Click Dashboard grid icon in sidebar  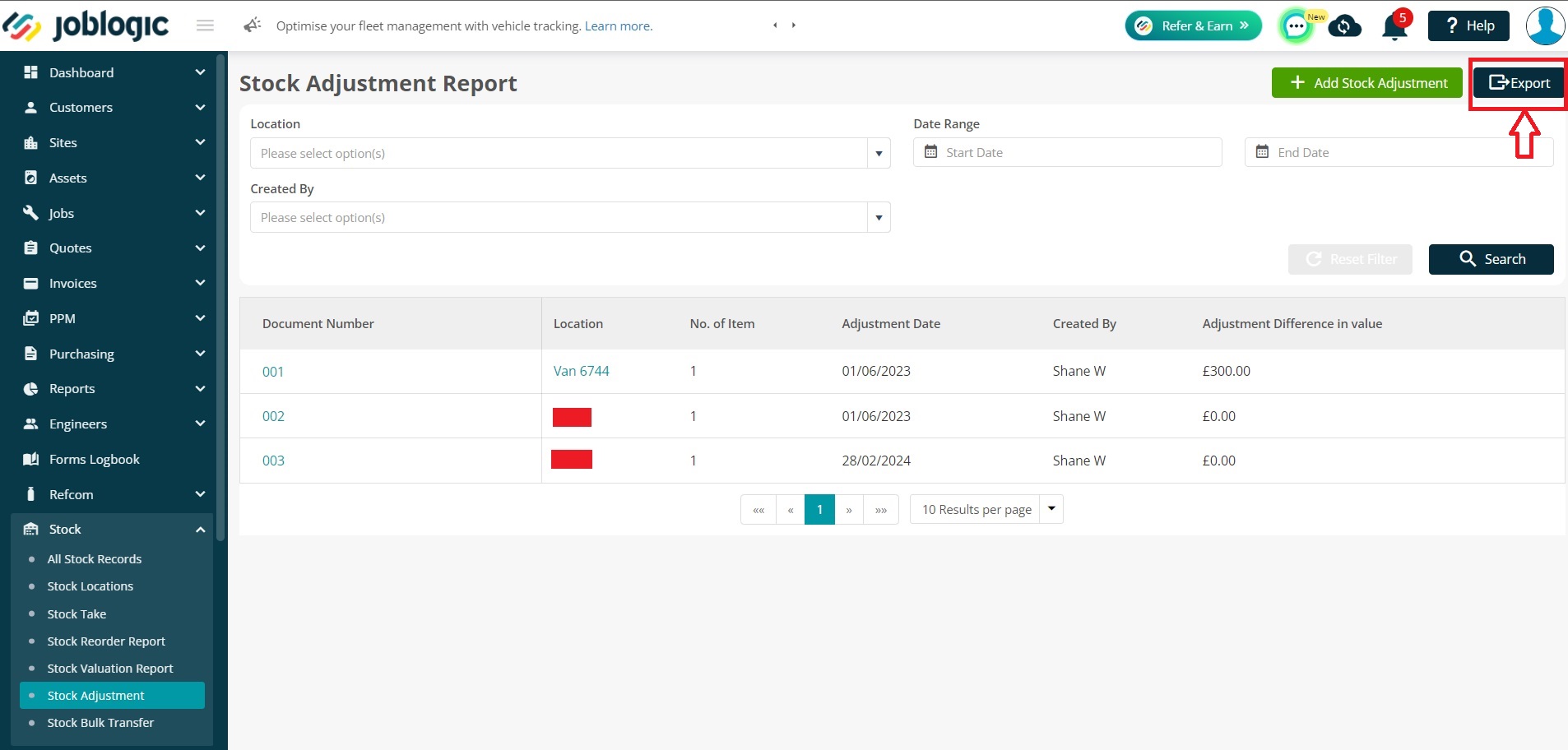[31, 72]
